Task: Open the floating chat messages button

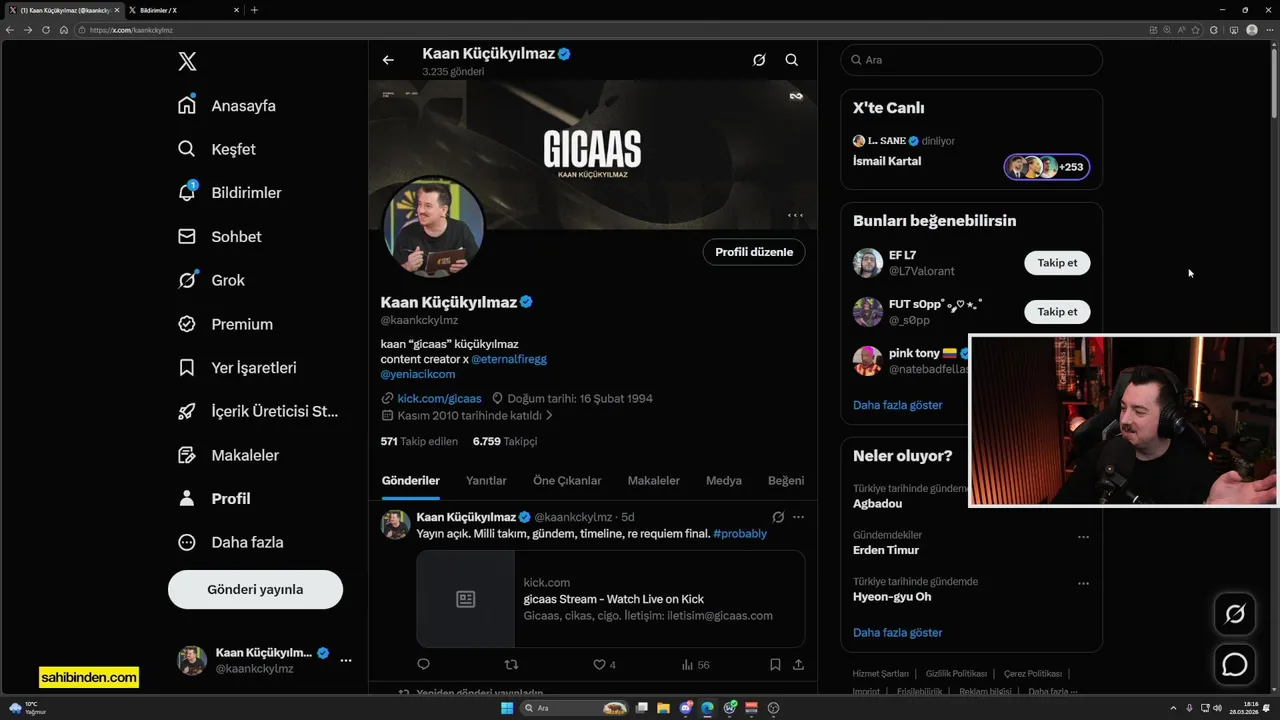Action: 1235,664
